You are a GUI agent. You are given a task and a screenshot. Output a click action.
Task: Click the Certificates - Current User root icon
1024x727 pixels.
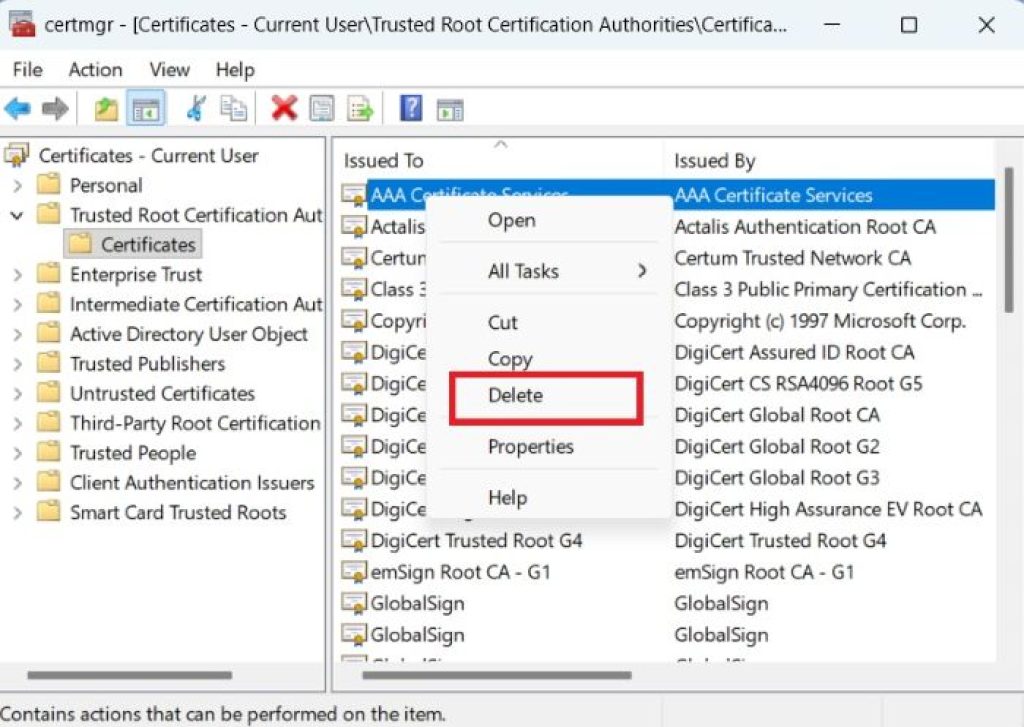(17, 155)
